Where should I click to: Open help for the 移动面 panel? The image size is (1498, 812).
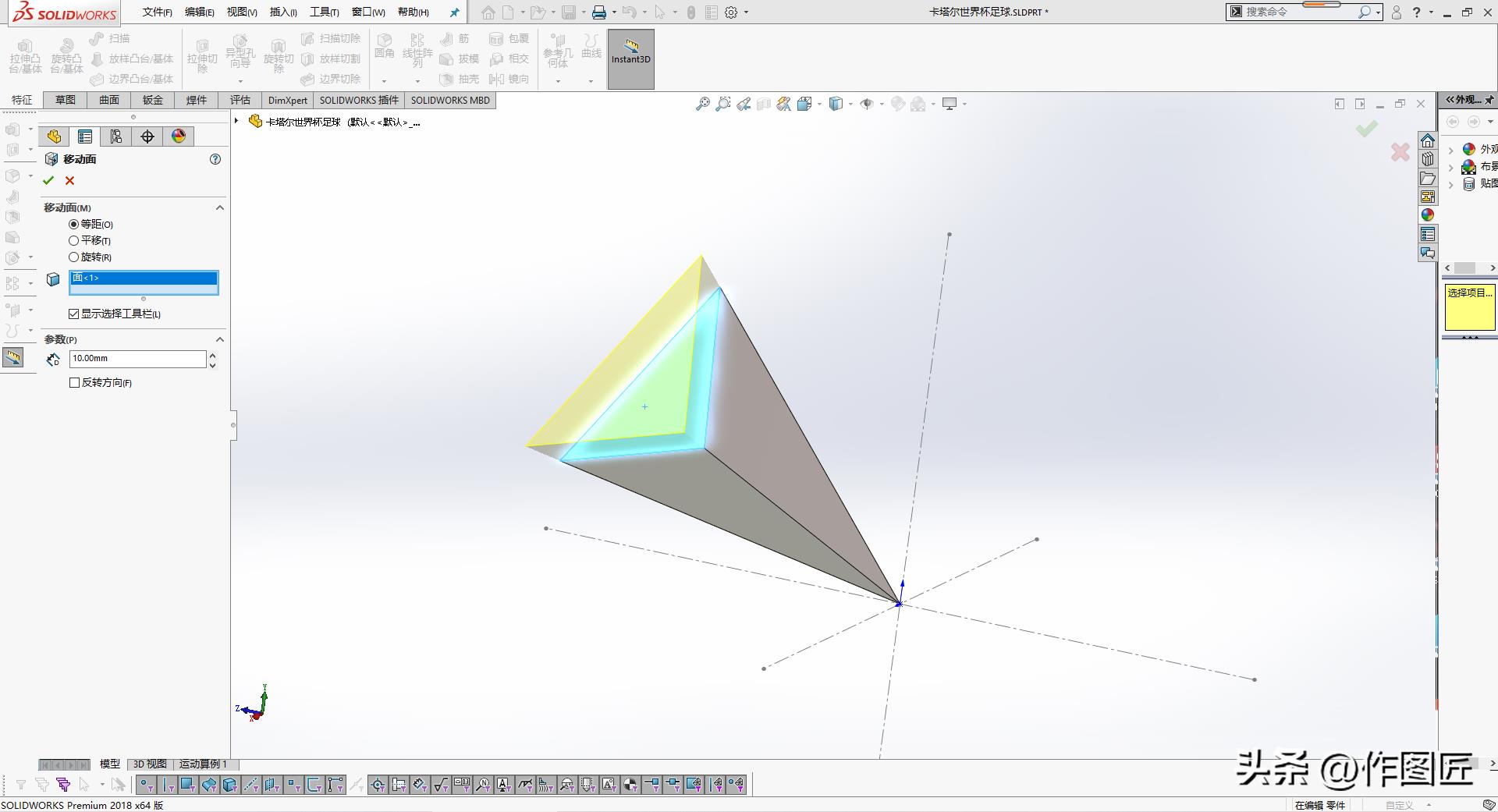(x=215, y=159)
